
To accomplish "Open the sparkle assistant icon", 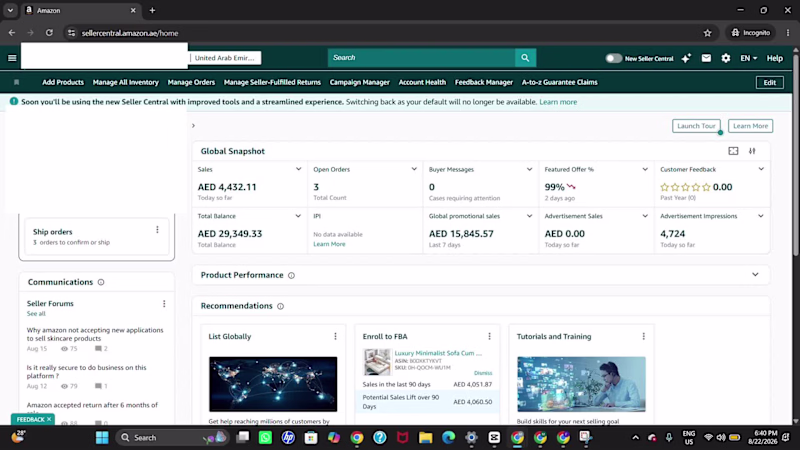I will pyautogui.click(x=686, y=58).
